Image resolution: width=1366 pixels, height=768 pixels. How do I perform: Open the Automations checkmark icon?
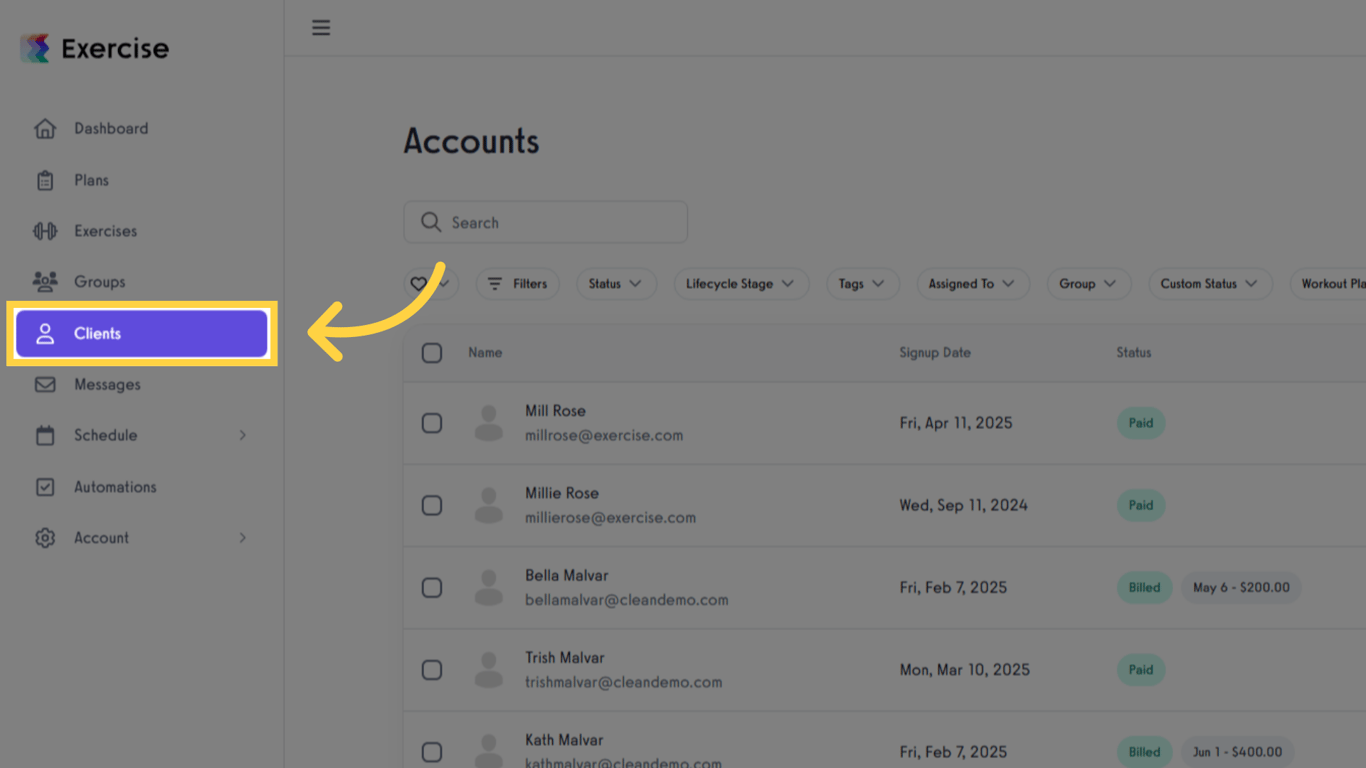point(45,487)
